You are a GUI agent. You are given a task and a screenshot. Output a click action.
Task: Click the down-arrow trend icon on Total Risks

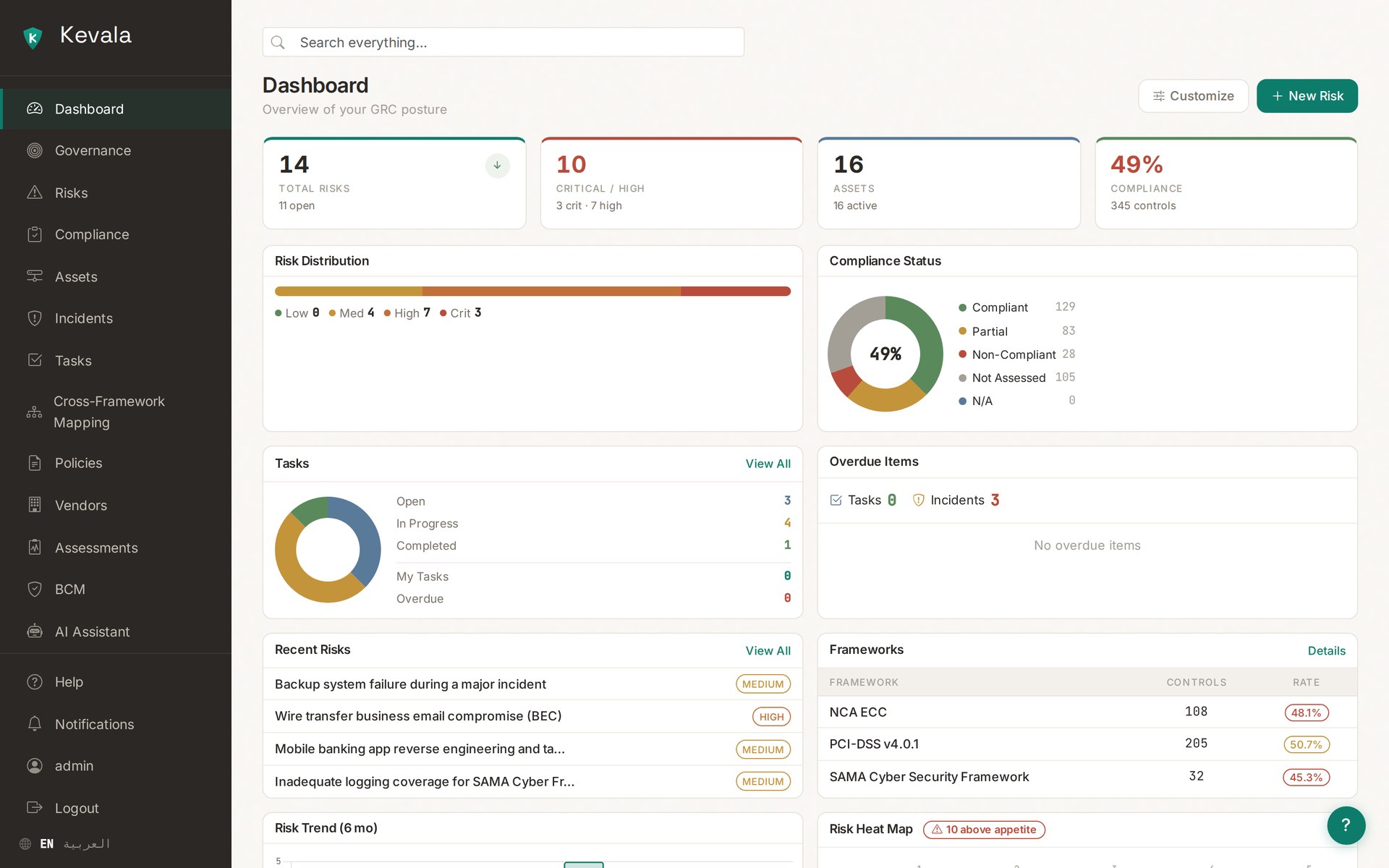pyautogui.click(x=497, y=166)
